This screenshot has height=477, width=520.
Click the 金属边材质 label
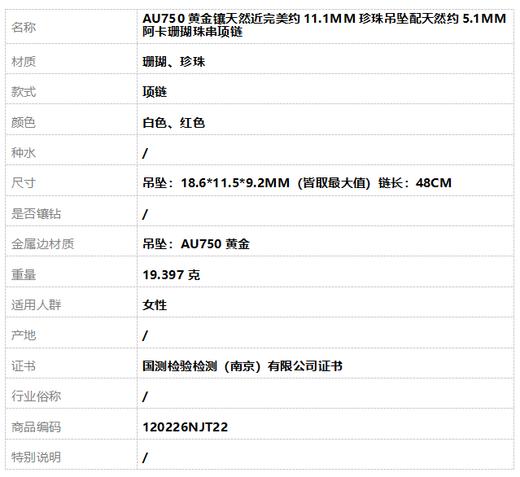43,244
